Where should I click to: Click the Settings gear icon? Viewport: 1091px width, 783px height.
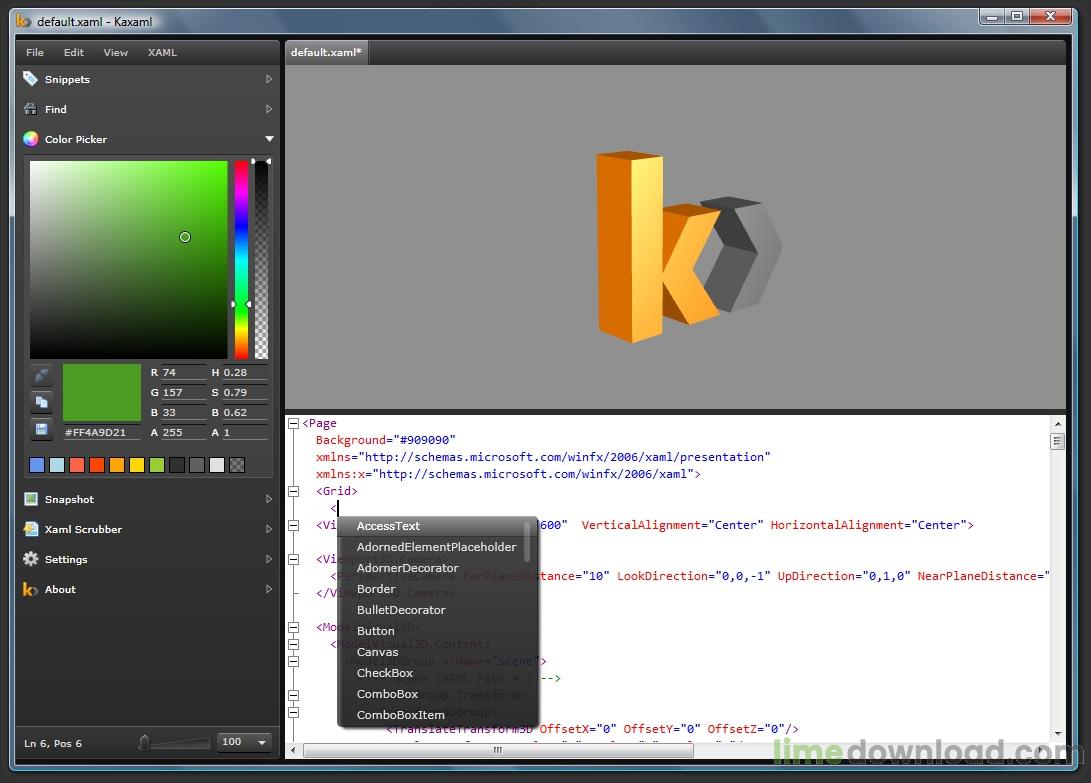[30, 559]
